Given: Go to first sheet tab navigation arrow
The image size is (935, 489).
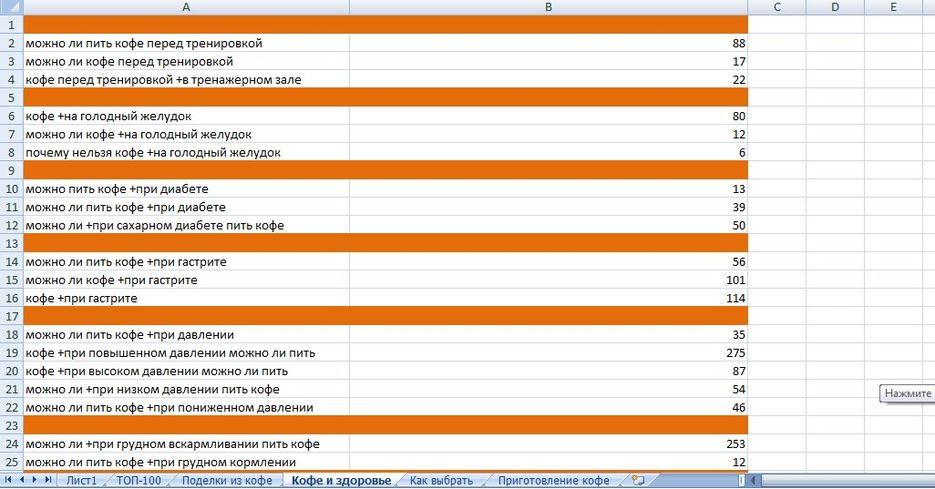Looking at the screenshot, I should (x=8, y=479).
